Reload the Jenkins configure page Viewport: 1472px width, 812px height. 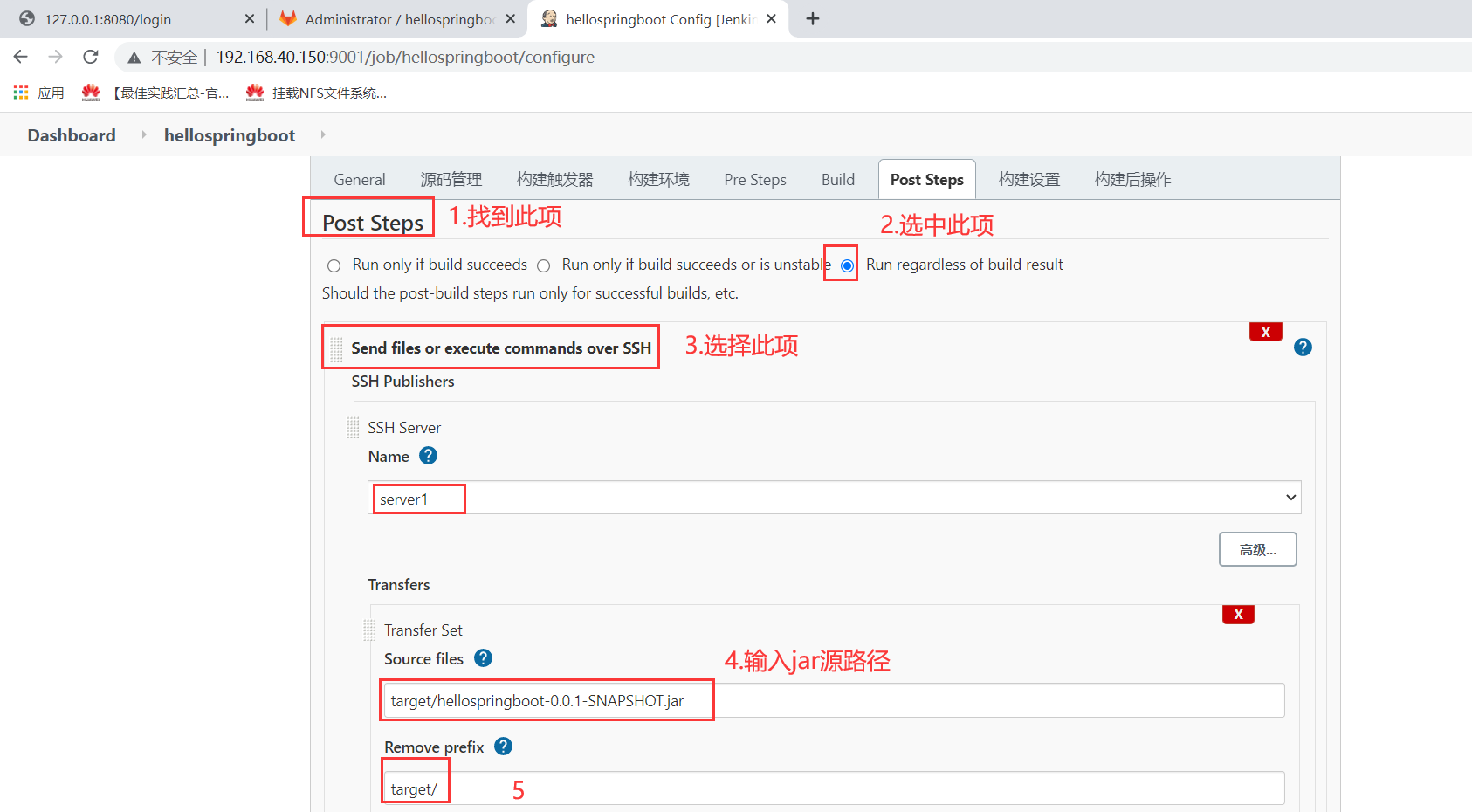point(91,57)
